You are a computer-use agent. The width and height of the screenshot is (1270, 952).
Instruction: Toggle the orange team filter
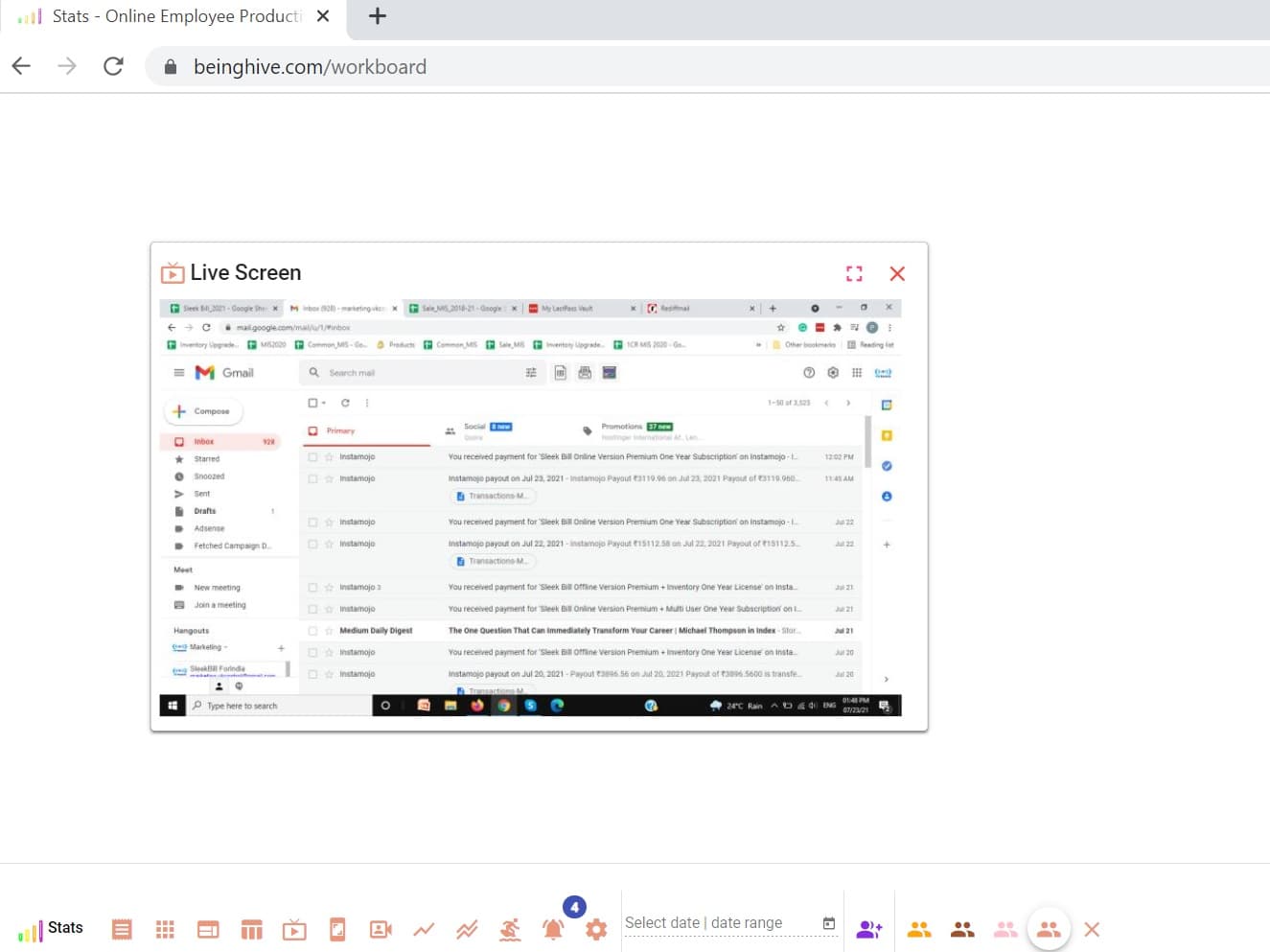click(919, 929)
